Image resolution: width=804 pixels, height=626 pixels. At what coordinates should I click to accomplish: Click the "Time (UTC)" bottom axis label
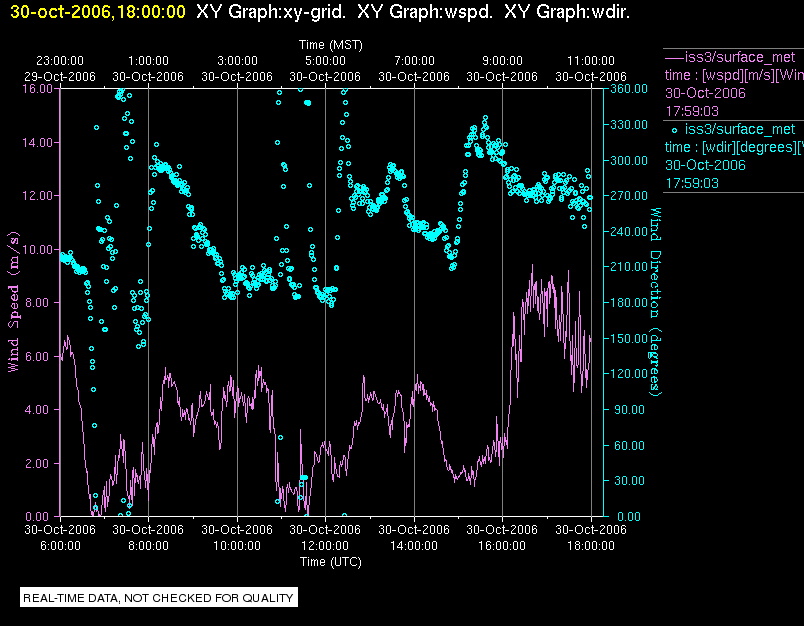[331, 562]
